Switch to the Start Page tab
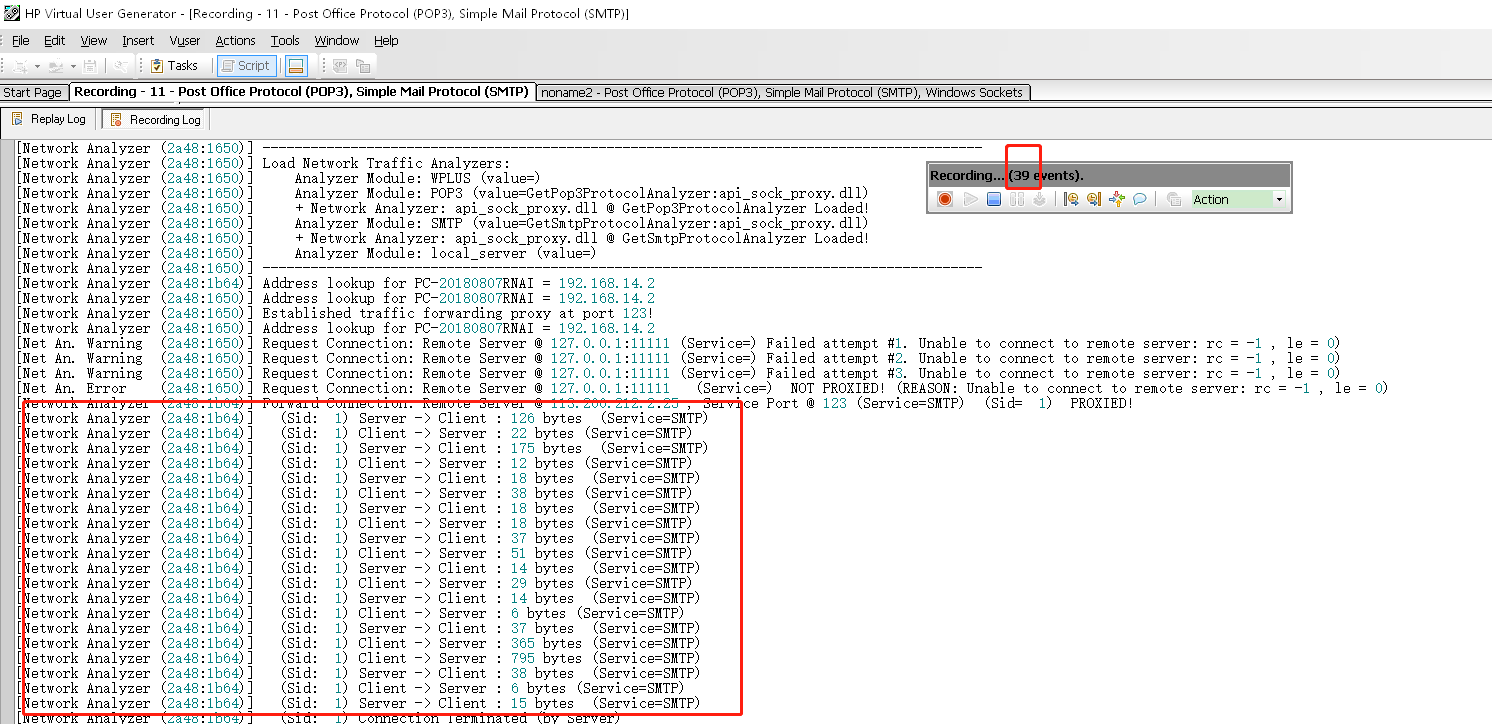Screen dimensions: 1492x724 [33, 92]
